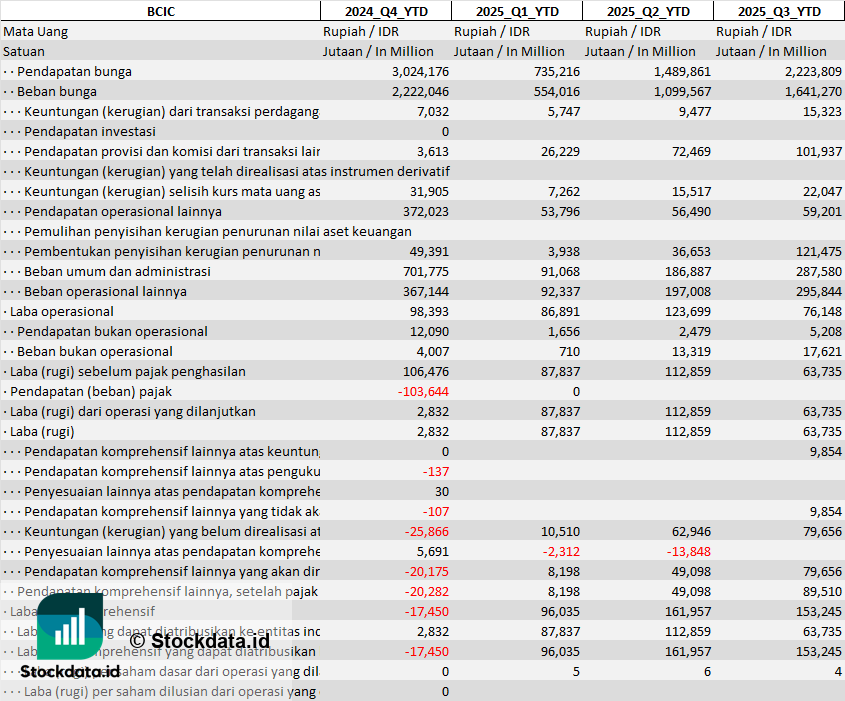
Task: Click Rupiah / IDR under 2024_Q4_YTD
Action: [x=361, y=32]
